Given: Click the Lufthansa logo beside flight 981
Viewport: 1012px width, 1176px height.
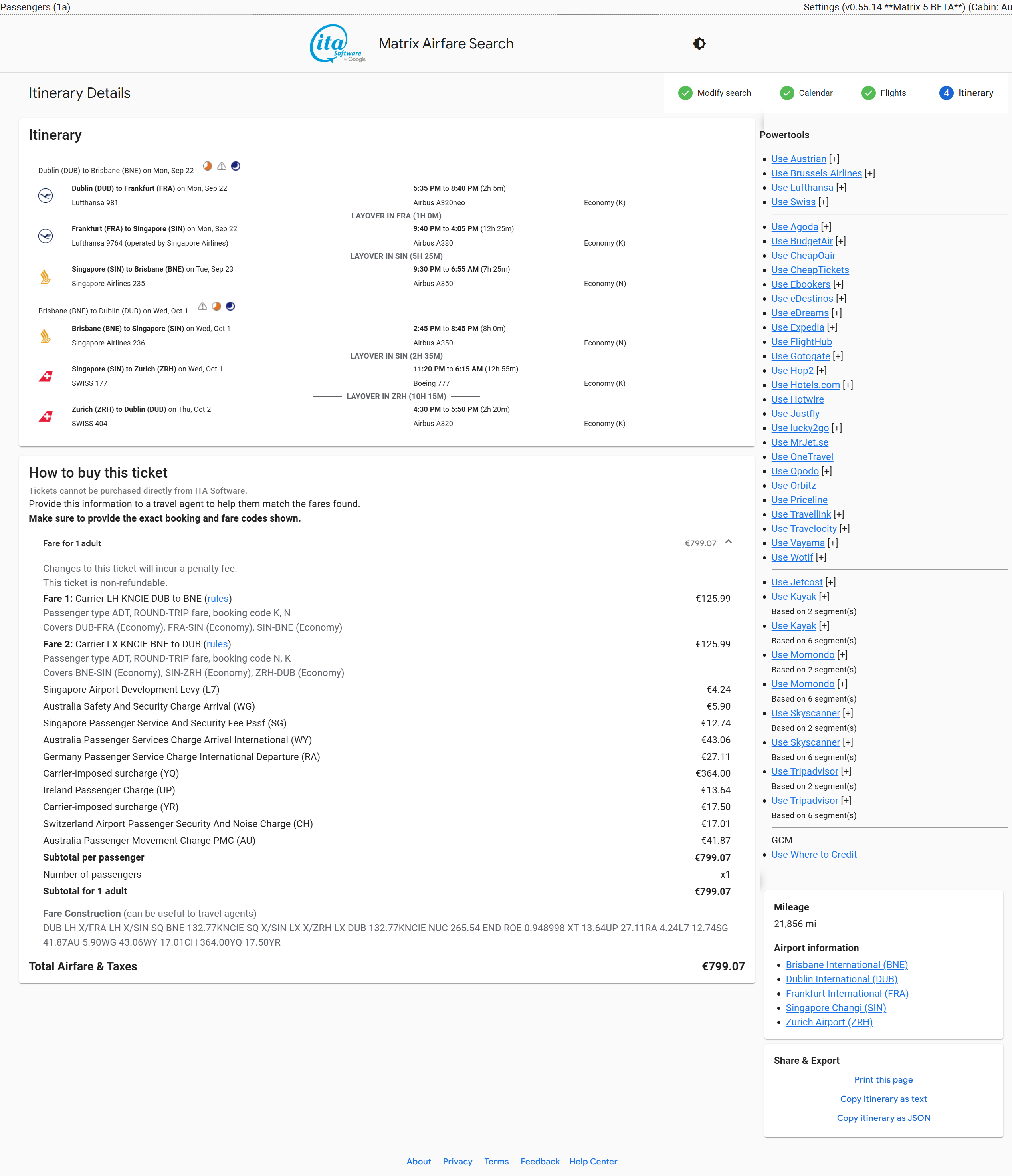Looking at the screenshot, I should coord(46,195).
